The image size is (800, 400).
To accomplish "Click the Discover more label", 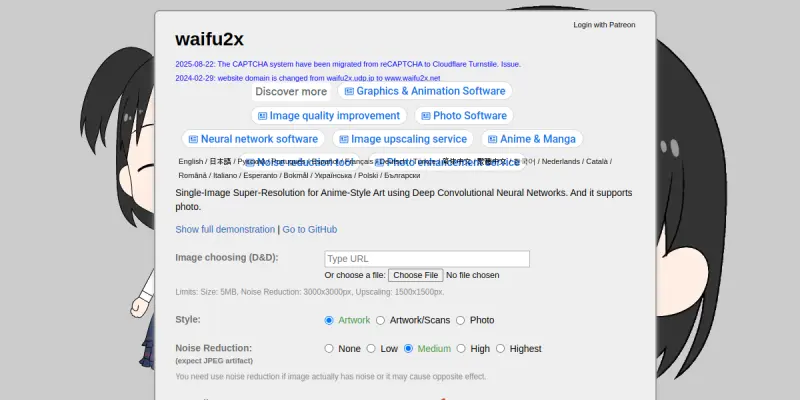I will (x=291, y=92).
